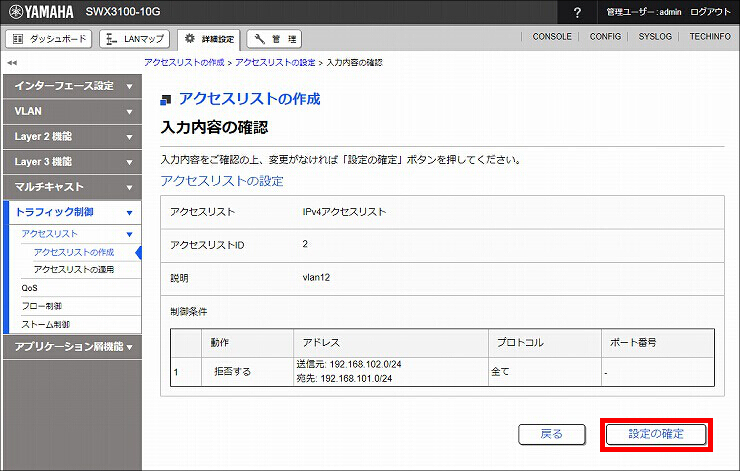Select アクセスリストの適用 in sidebar
The image size is (740, 471).
coord(74,269)
